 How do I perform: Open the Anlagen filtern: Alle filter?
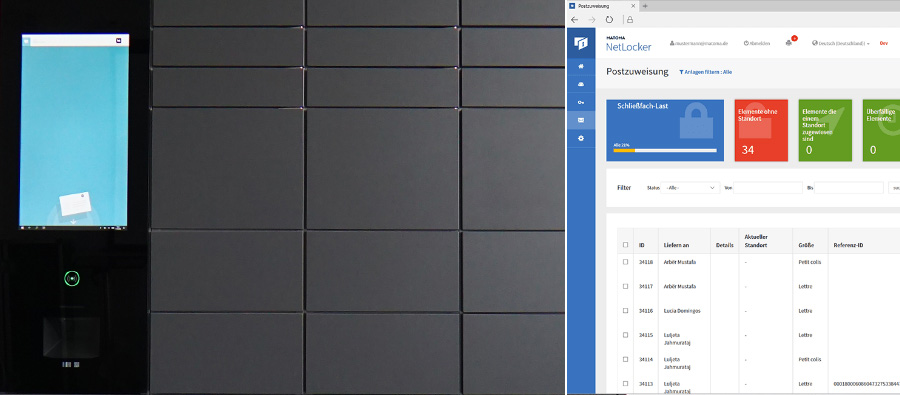tap(705, 72)
